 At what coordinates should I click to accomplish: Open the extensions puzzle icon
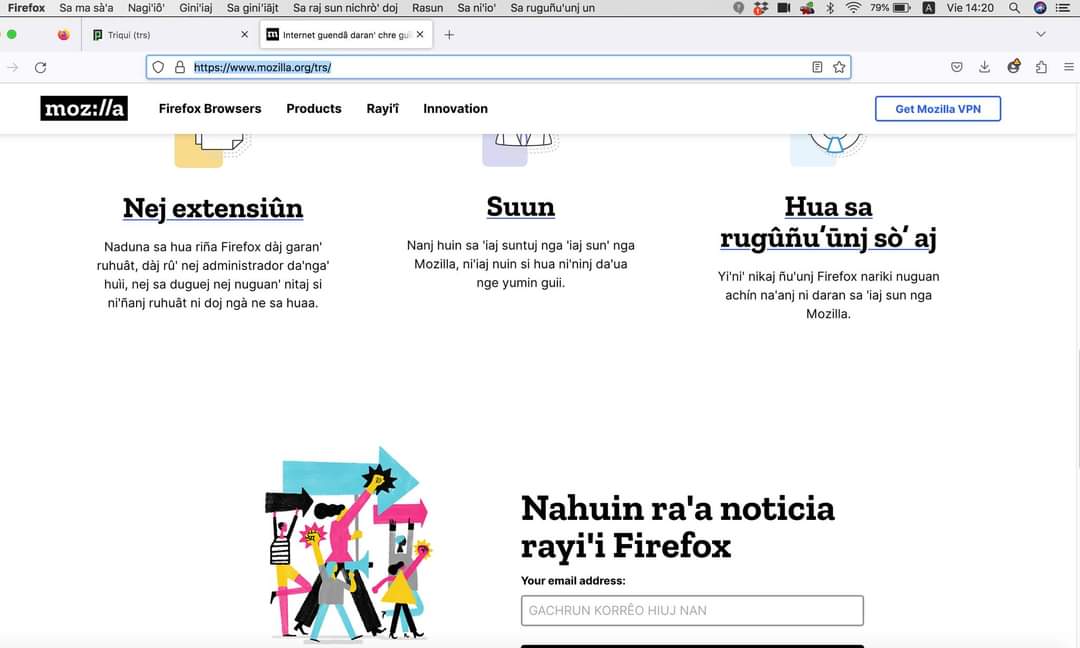click(x=1041, y=67)
